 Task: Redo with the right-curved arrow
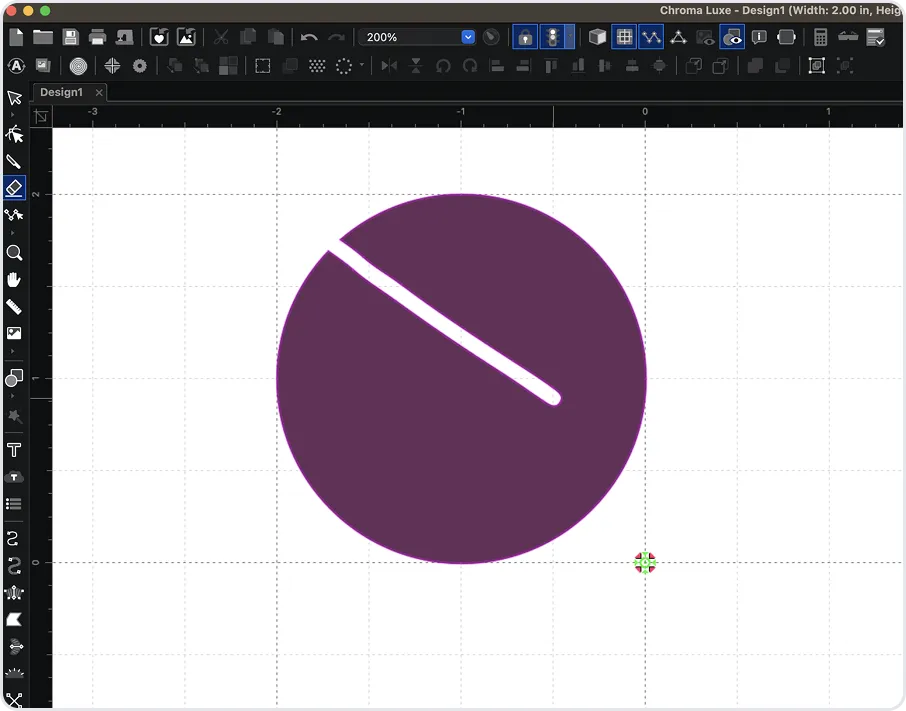pyautogui.click(x=336, y=38)
